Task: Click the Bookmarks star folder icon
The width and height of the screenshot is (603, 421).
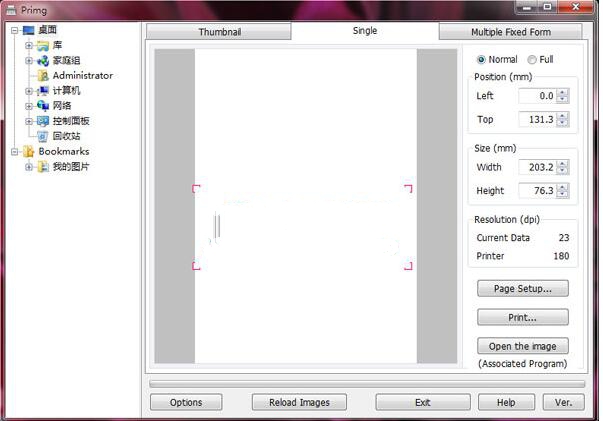Action: (28, 151)
